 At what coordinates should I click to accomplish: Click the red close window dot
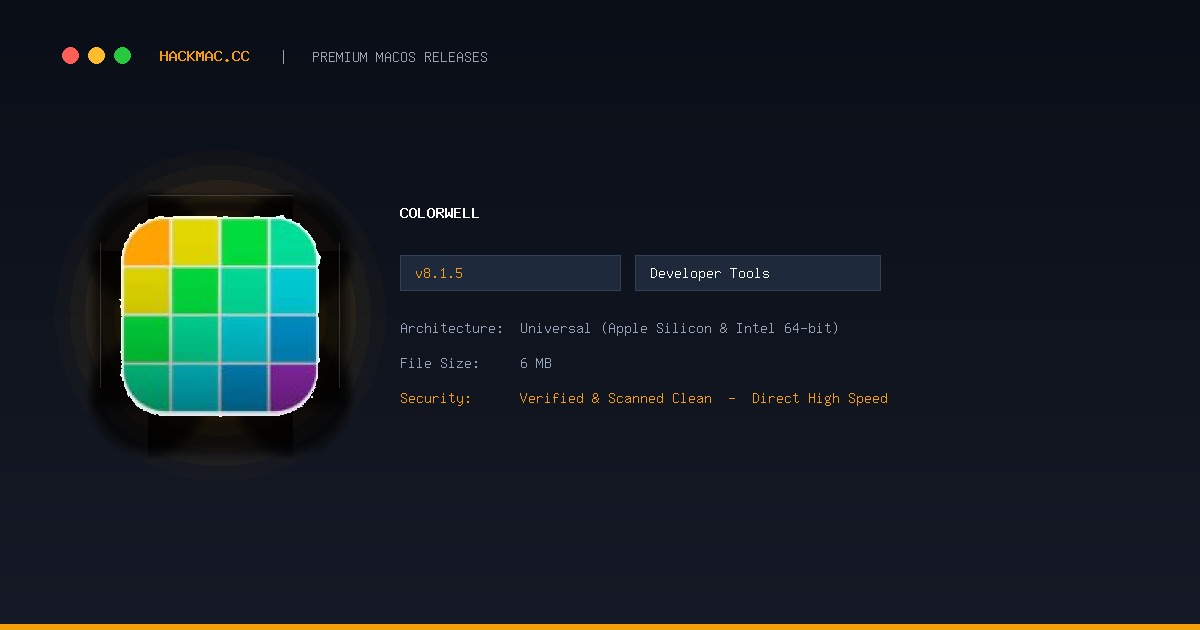pos(70,56)
